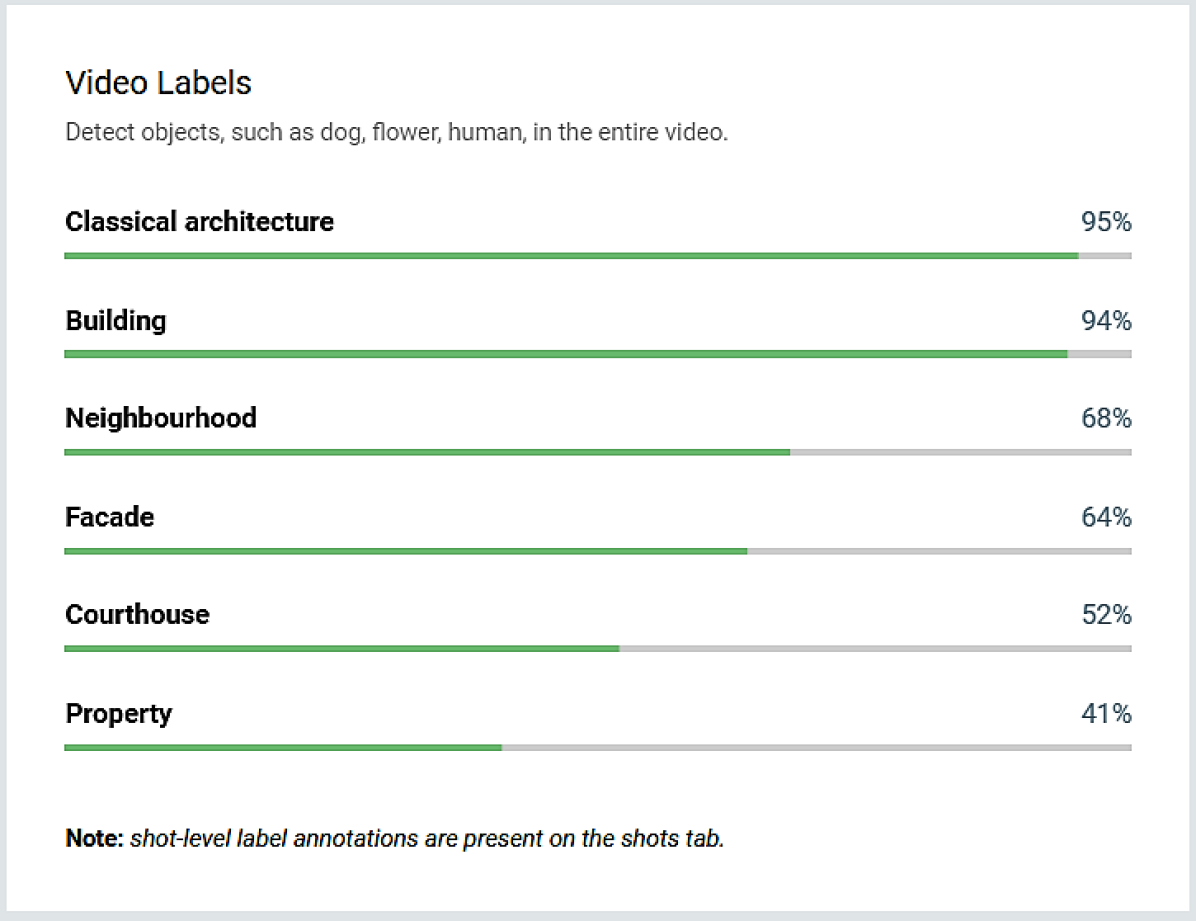Select the Neighbourhood label

161,418
